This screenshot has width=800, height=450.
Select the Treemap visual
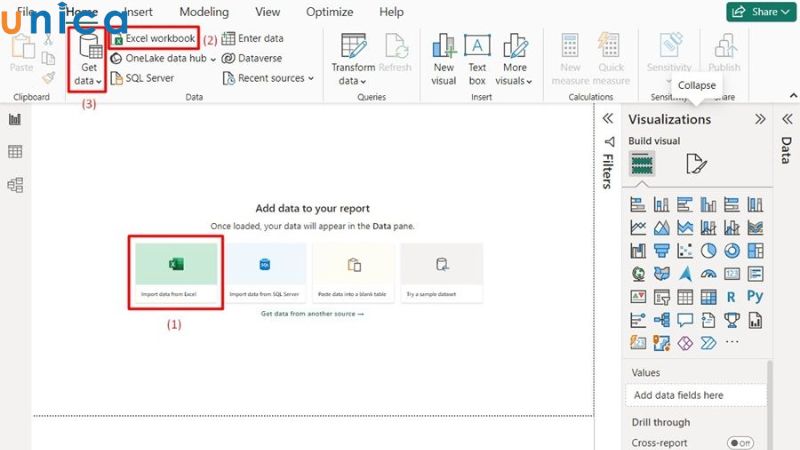click(x=755, y=251)
